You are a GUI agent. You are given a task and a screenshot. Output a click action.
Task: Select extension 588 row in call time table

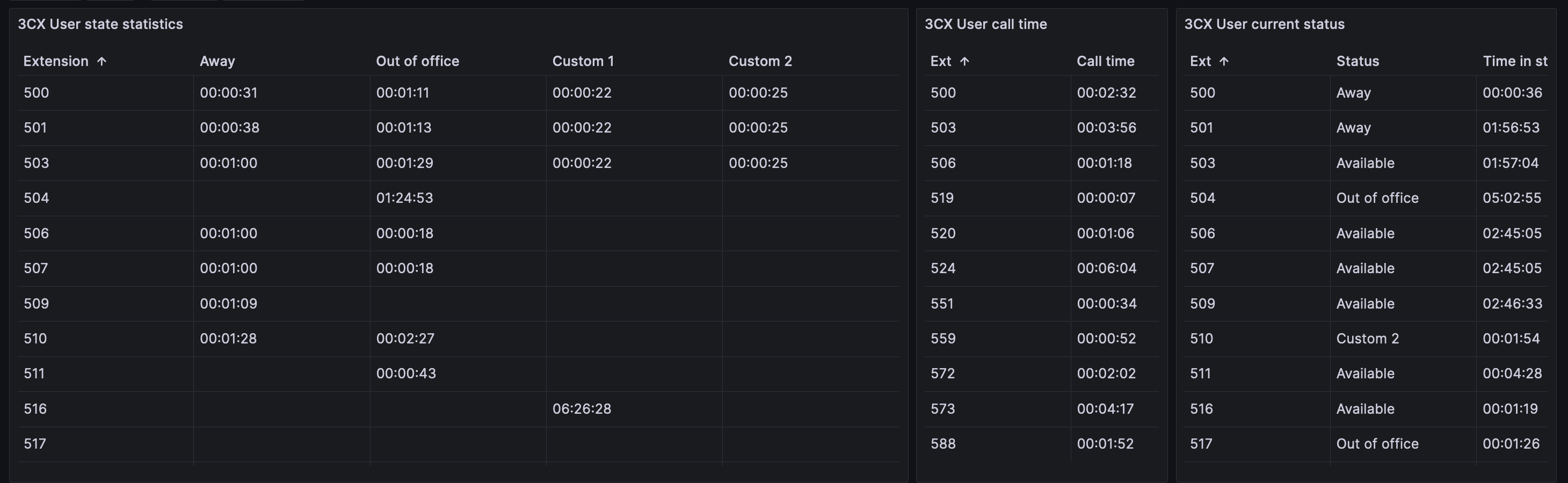tap(943, 443)
